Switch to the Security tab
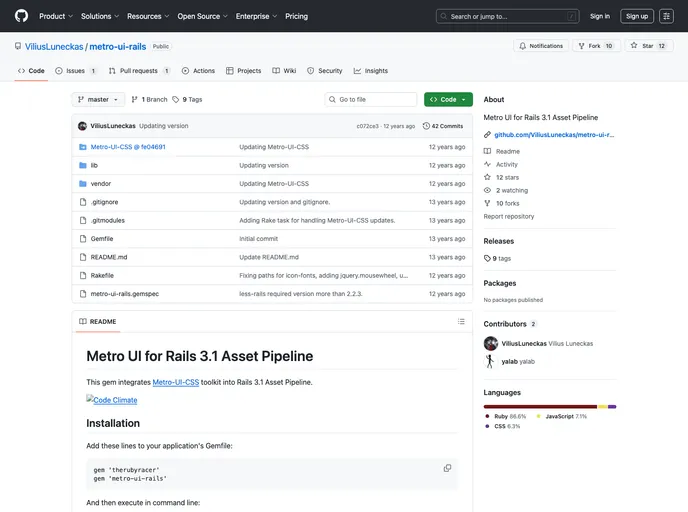The height and width of the screenshot is (512, 688). click(325, 71)
